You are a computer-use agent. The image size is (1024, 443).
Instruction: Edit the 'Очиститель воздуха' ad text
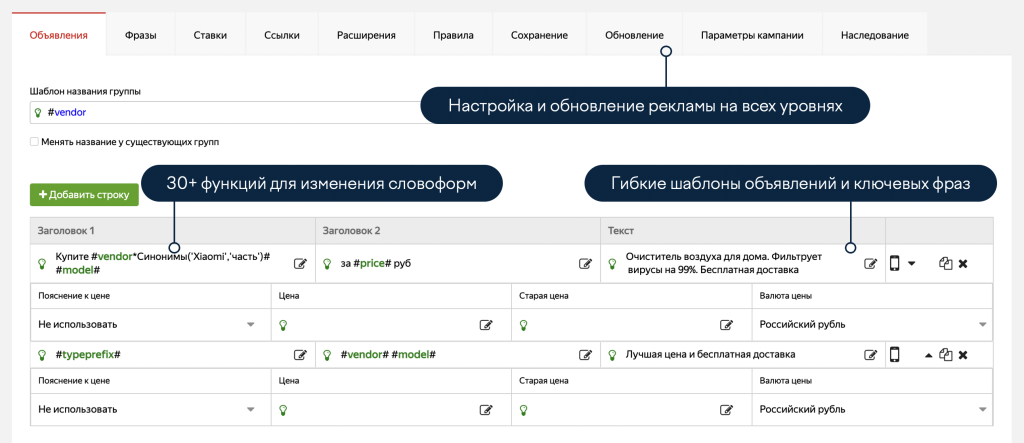[870, 264]
